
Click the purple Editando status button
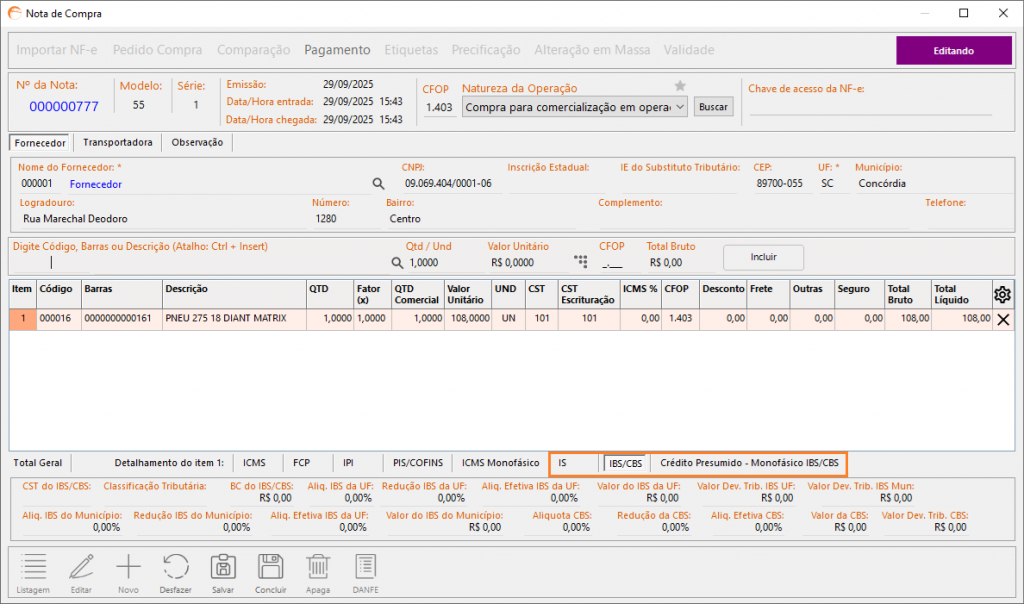952,50
